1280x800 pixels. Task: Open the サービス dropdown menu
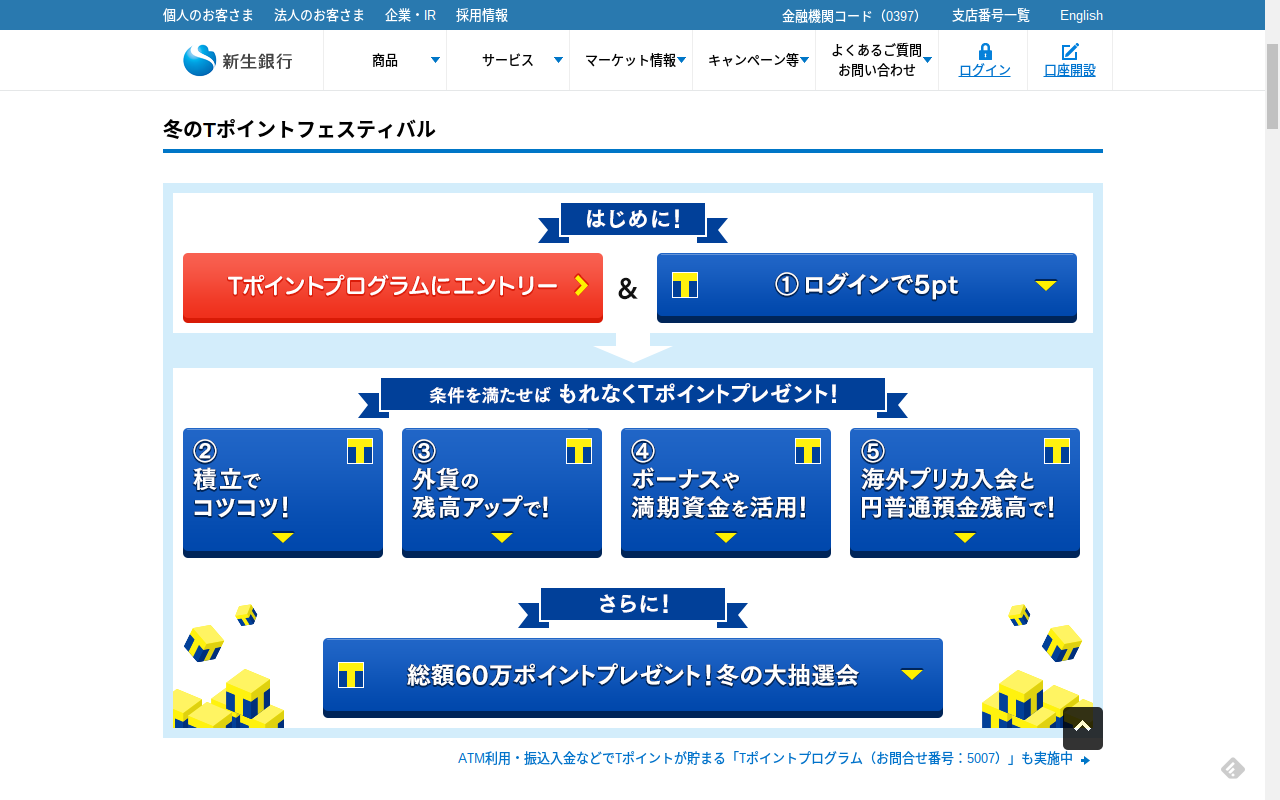(508, 60)
